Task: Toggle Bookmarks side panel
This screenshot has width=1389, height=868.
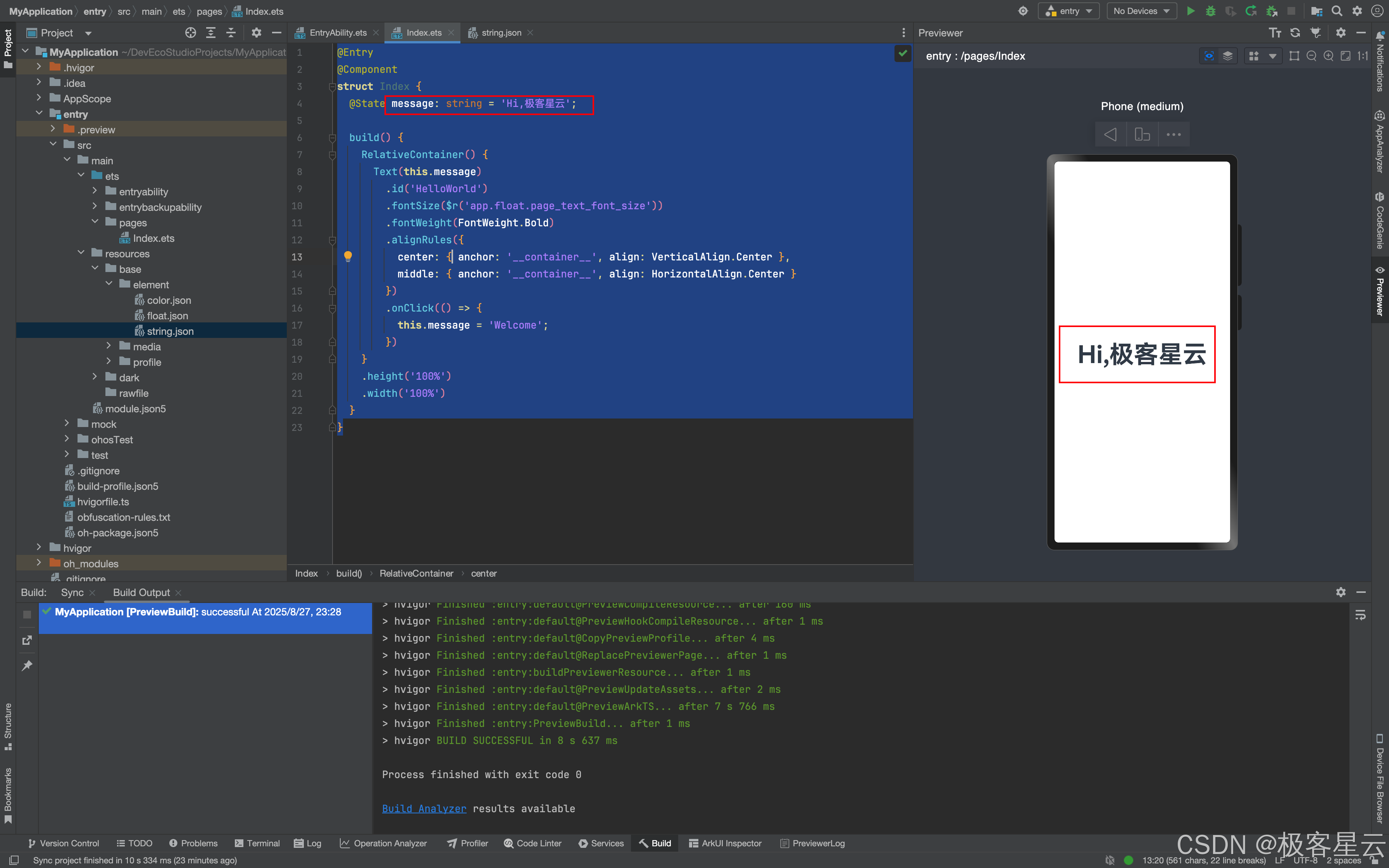Action: pos(8,796)
